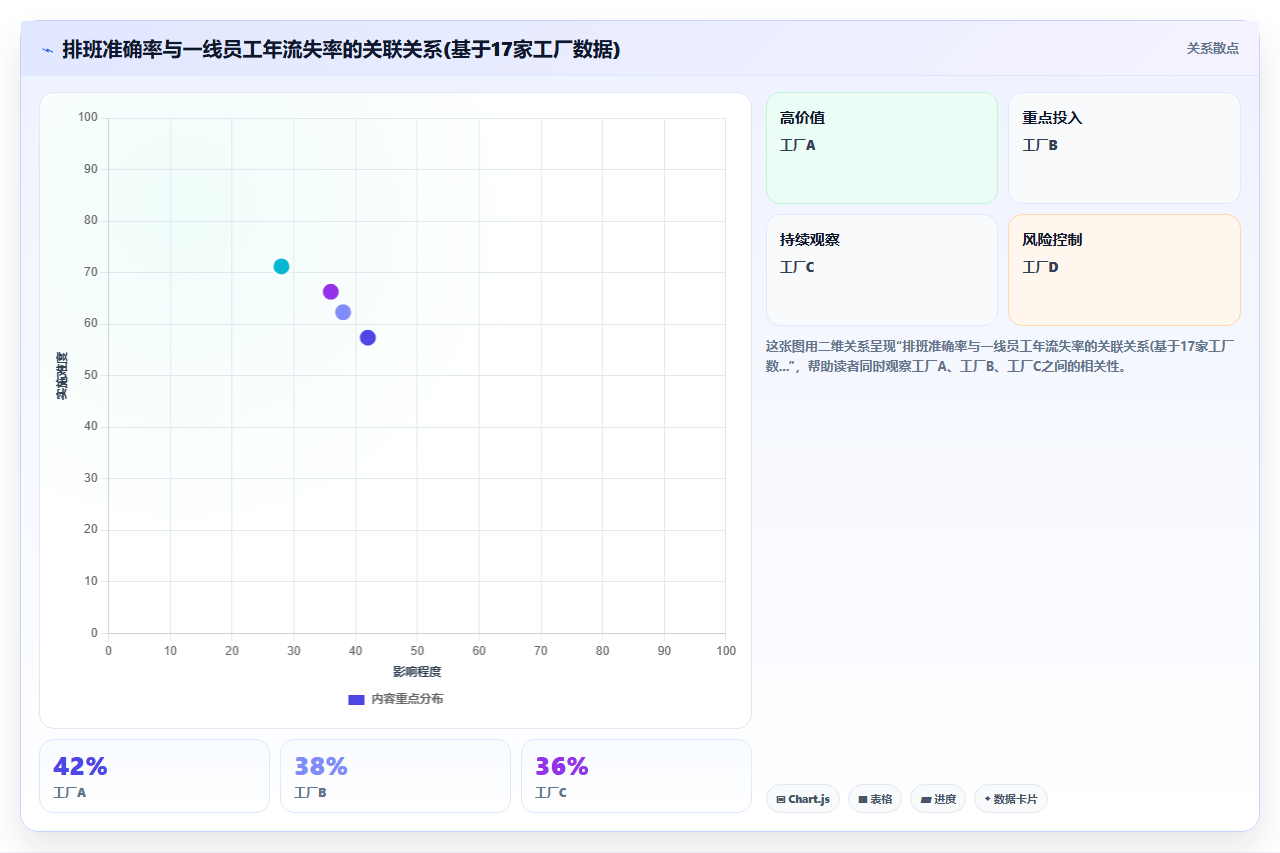This screenshot has width=1280, height=853.
Task: Click x-axis tick label 50
Action: click(x=417, y=651)
